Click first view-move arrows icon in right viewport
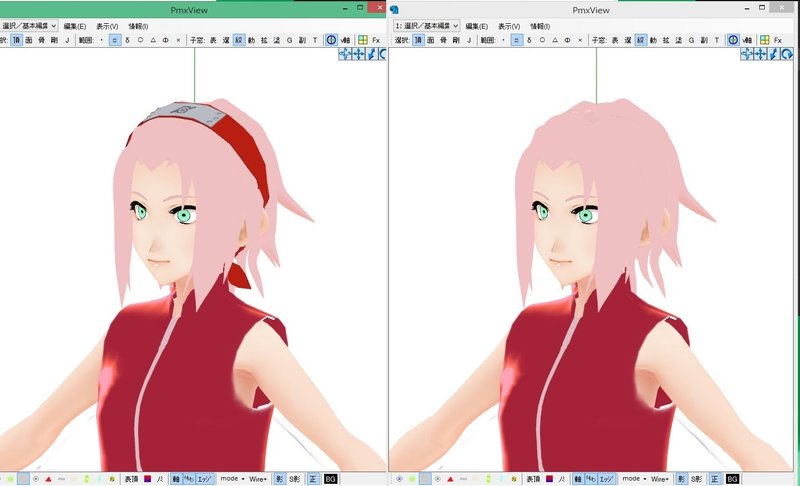The image size is (800, 486). point(747,54)
